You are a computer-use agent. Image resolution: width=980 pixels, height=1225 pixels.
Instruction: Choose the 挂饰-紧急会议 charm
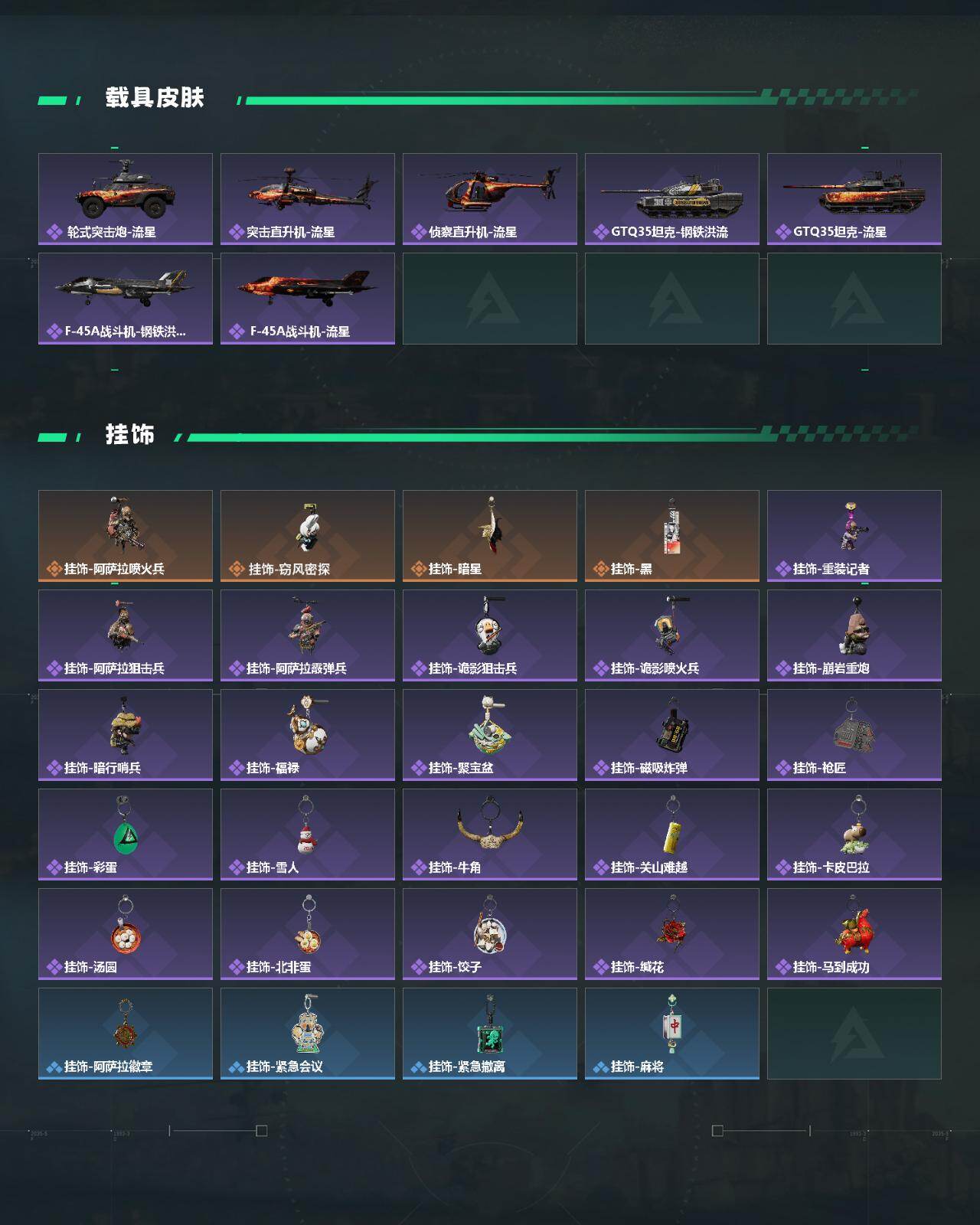pyautogui.click(x=308, y=1034)
